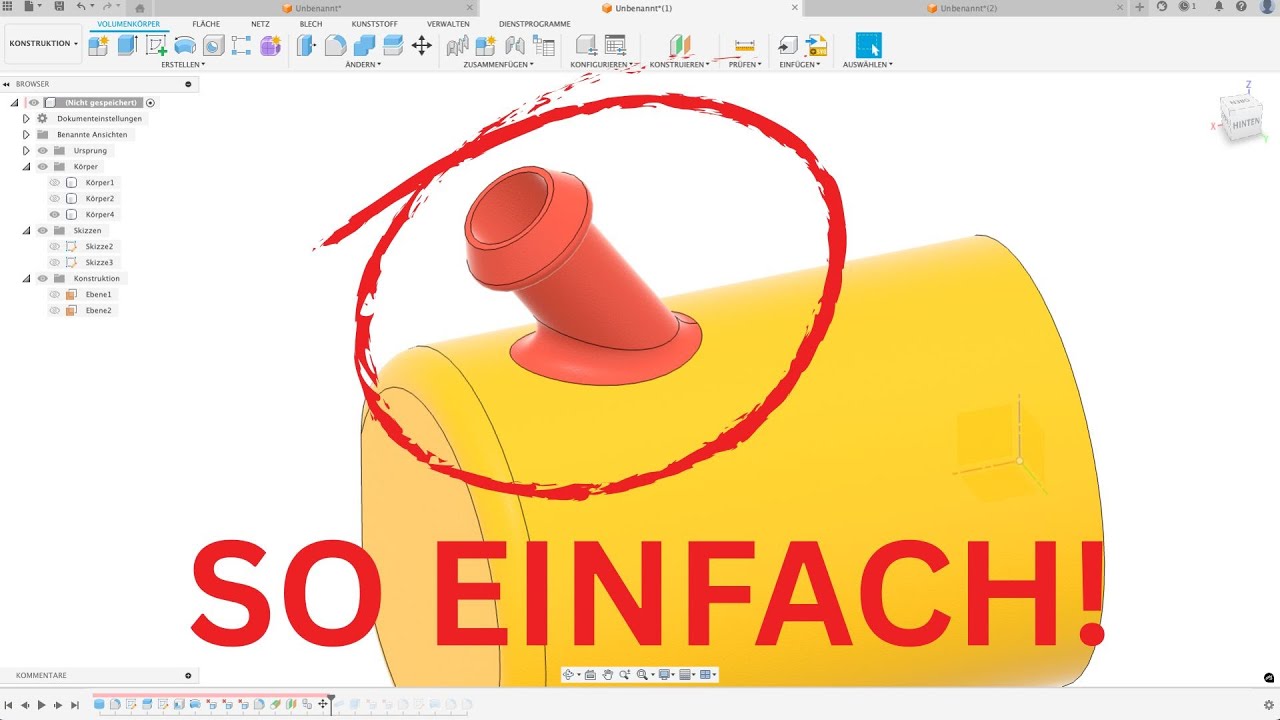This screenshot has height=720, width=1280.
Task: Select the Revolve tool icon
Action: (x=185, y=45)
